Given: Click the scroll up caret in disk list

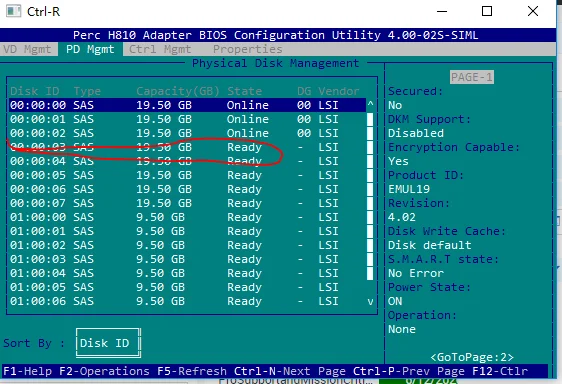Looking at the screenshot, I should (x=370, y=104).
